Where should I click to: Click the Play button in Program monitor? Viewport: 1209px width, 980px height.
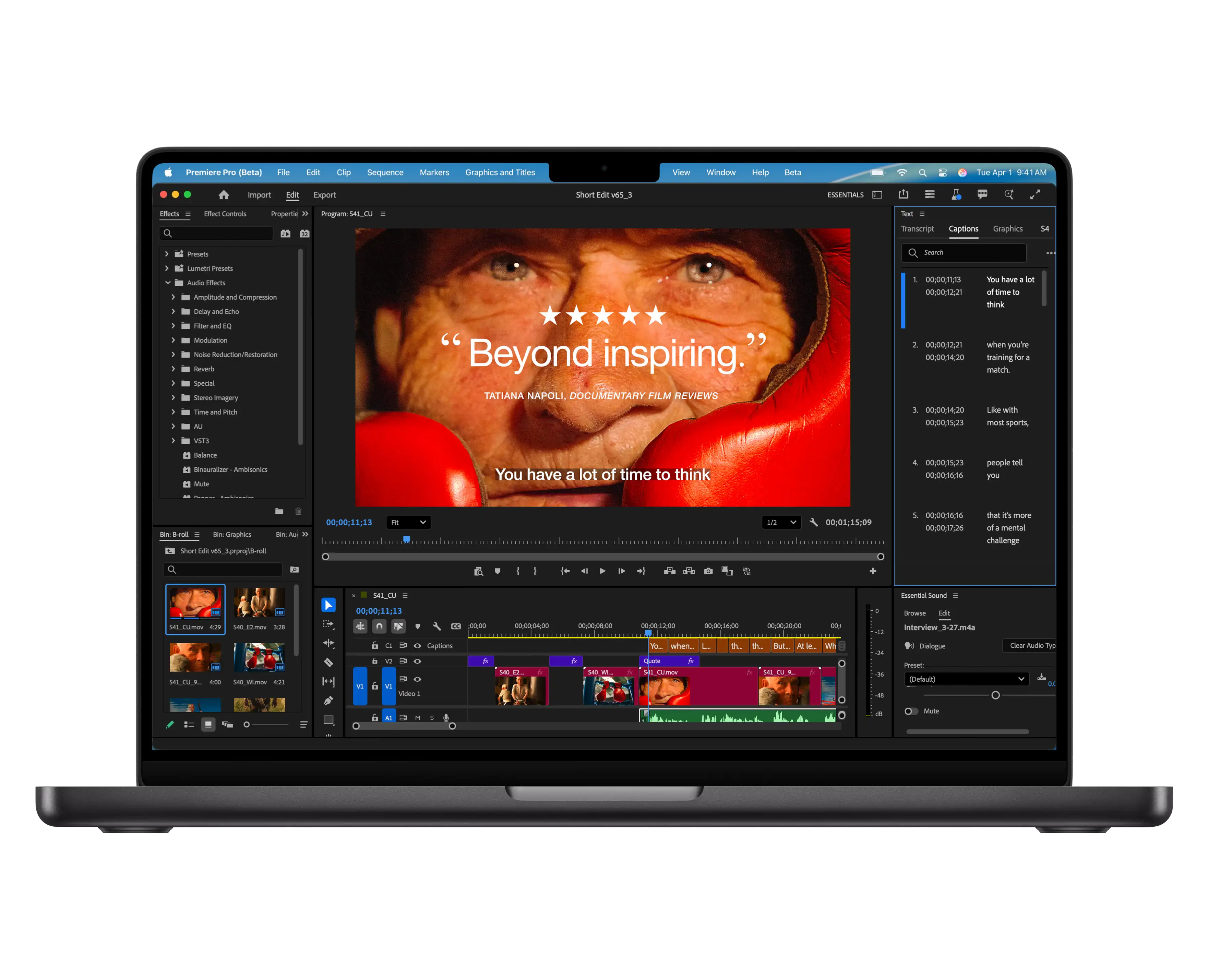point(603,571)
